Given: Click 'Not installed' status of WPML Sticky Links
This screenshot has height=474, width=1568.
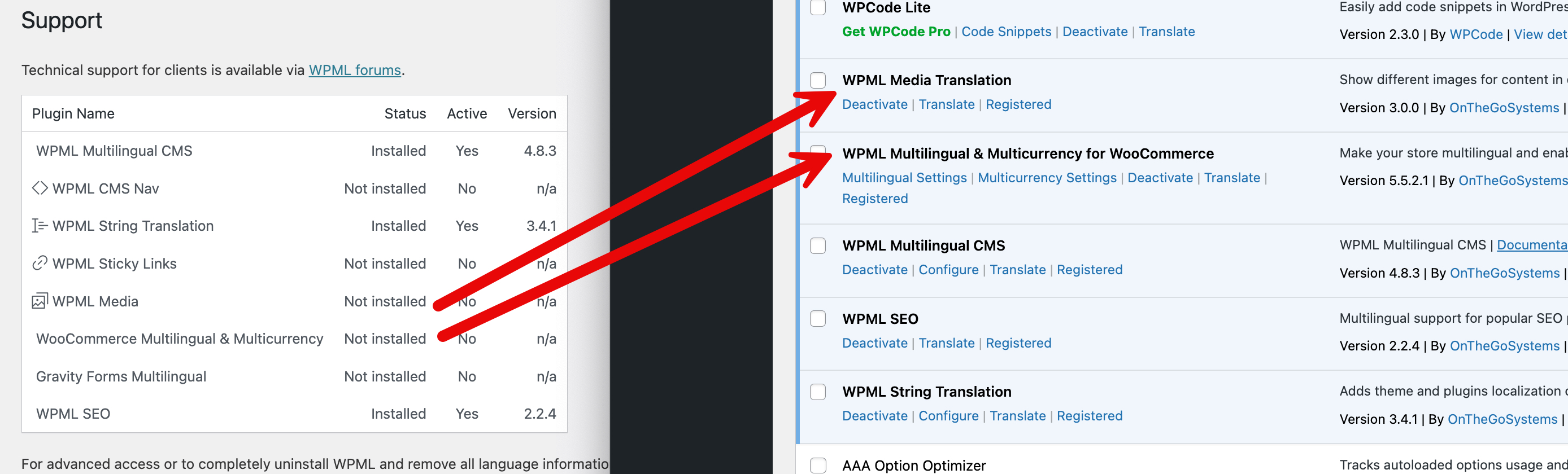Looking at the screenshot, I should [385, 264].
